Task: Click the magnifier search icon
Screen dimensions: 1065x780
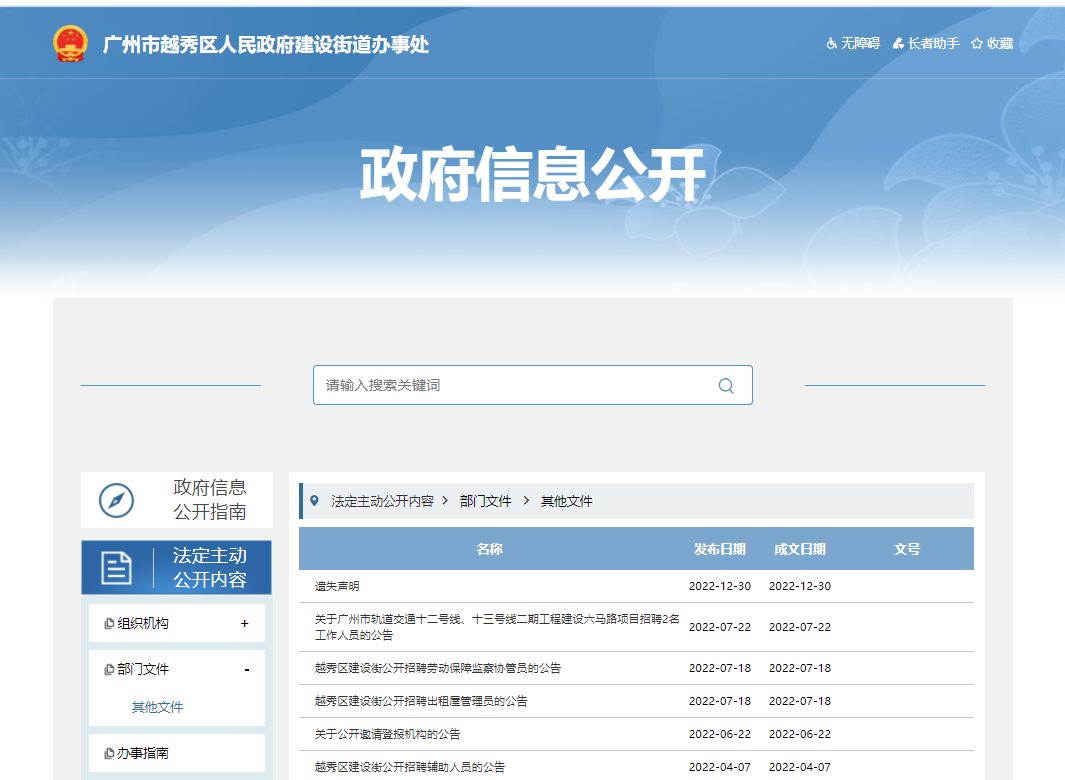Action: (x=726, y=385)
